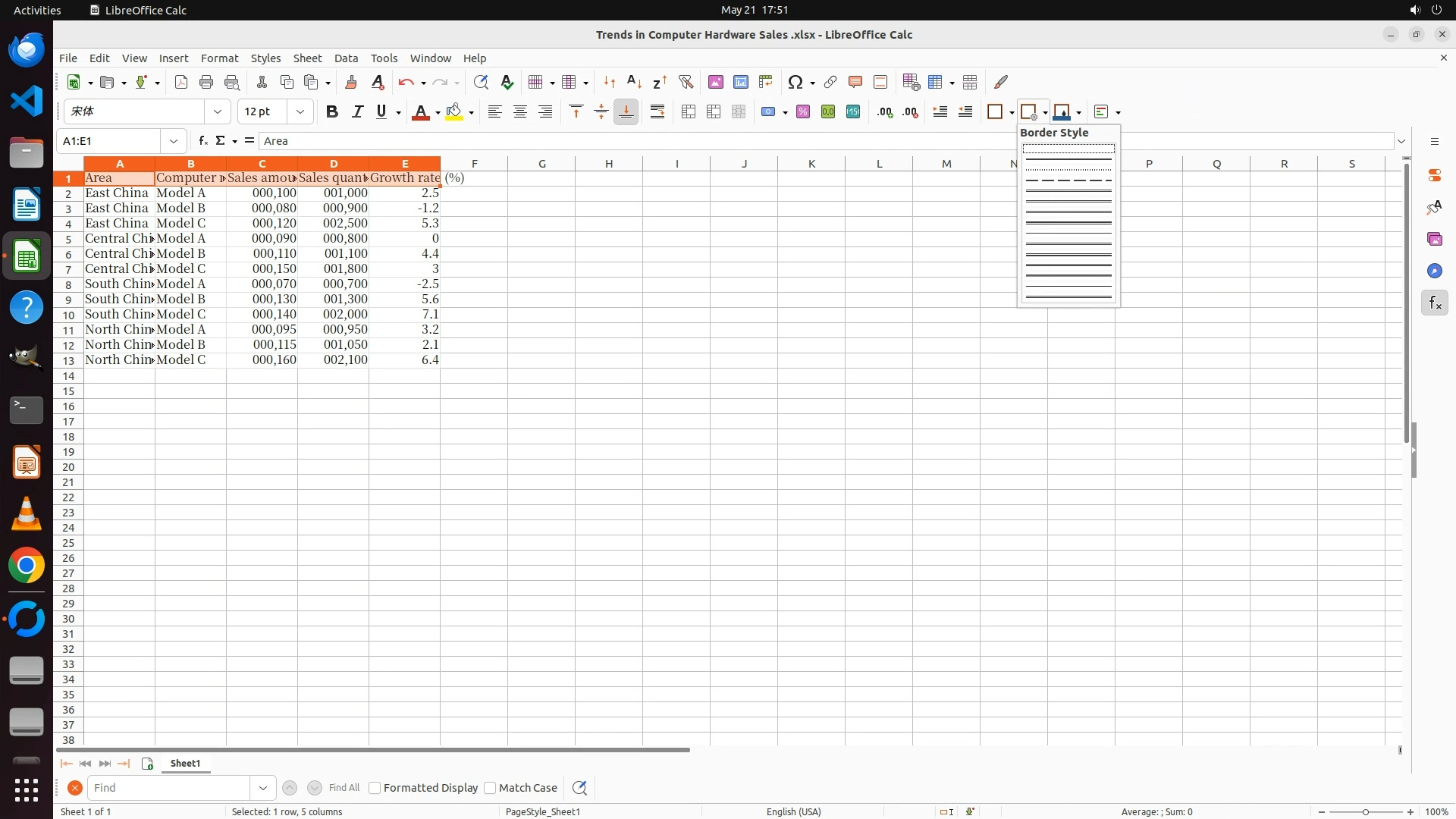Select the dashed line border style

pyautogui.click(x=1068, y=180)
